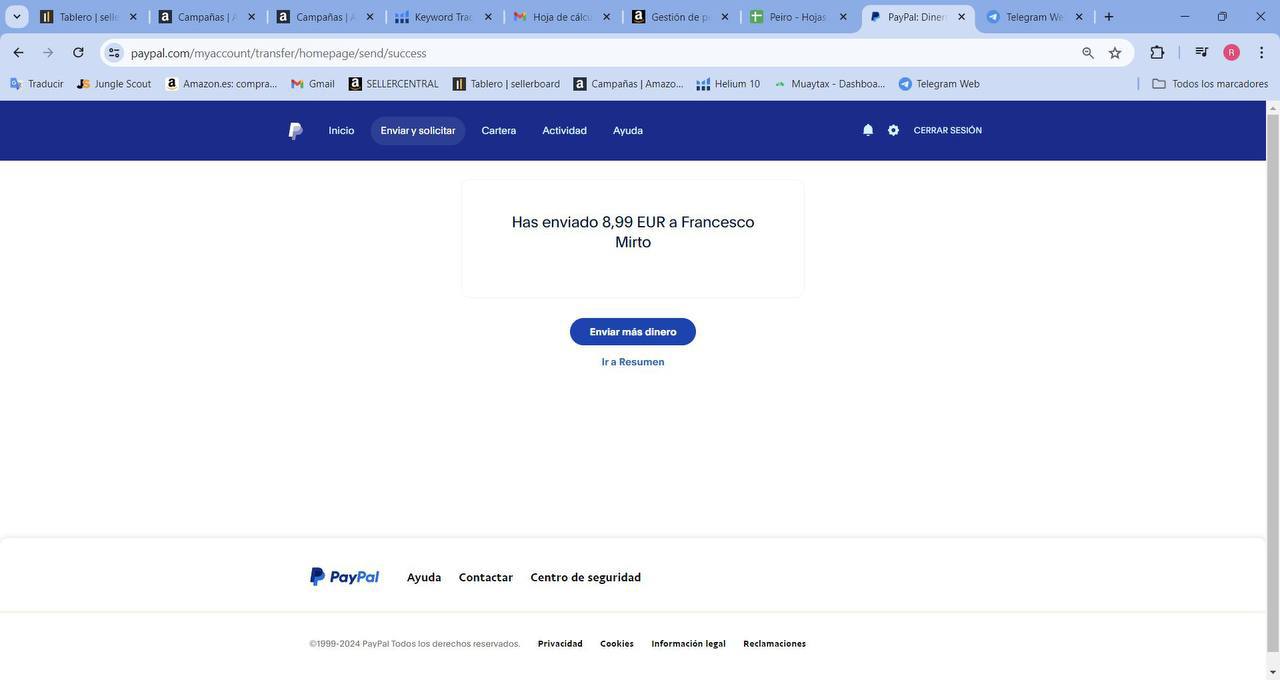Open the Tablero sellerboard bookmark
The height and width of the screenshot is (680, 1280).
[506, 84]
